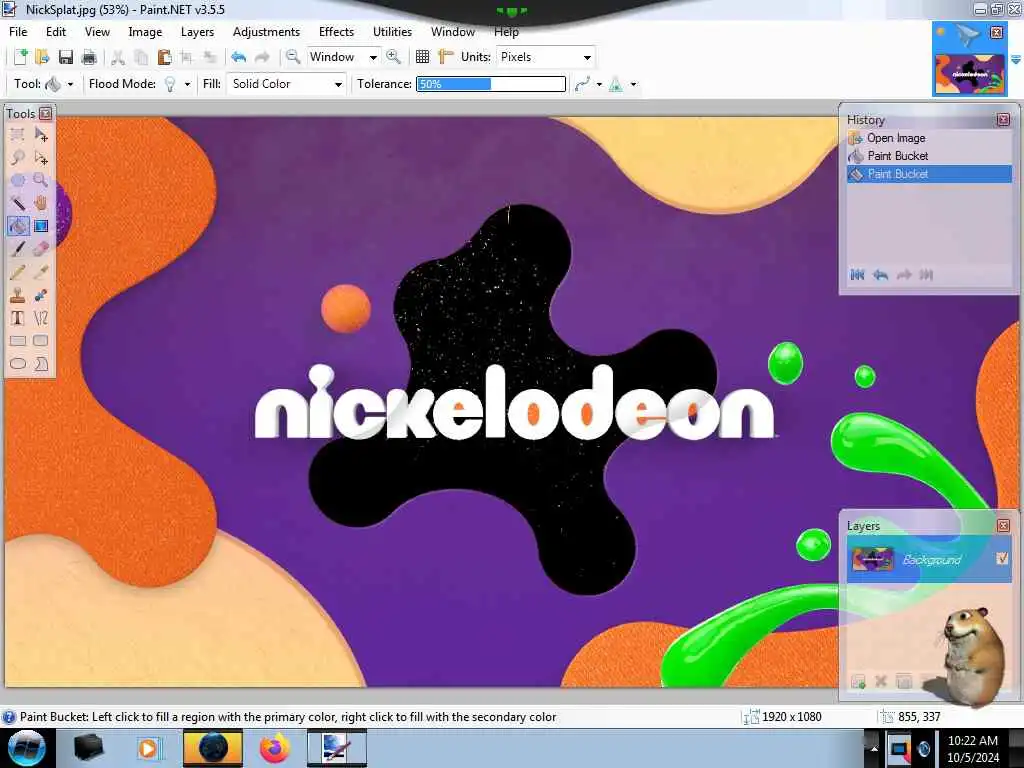Select the Freeform Shape tool

41,364
